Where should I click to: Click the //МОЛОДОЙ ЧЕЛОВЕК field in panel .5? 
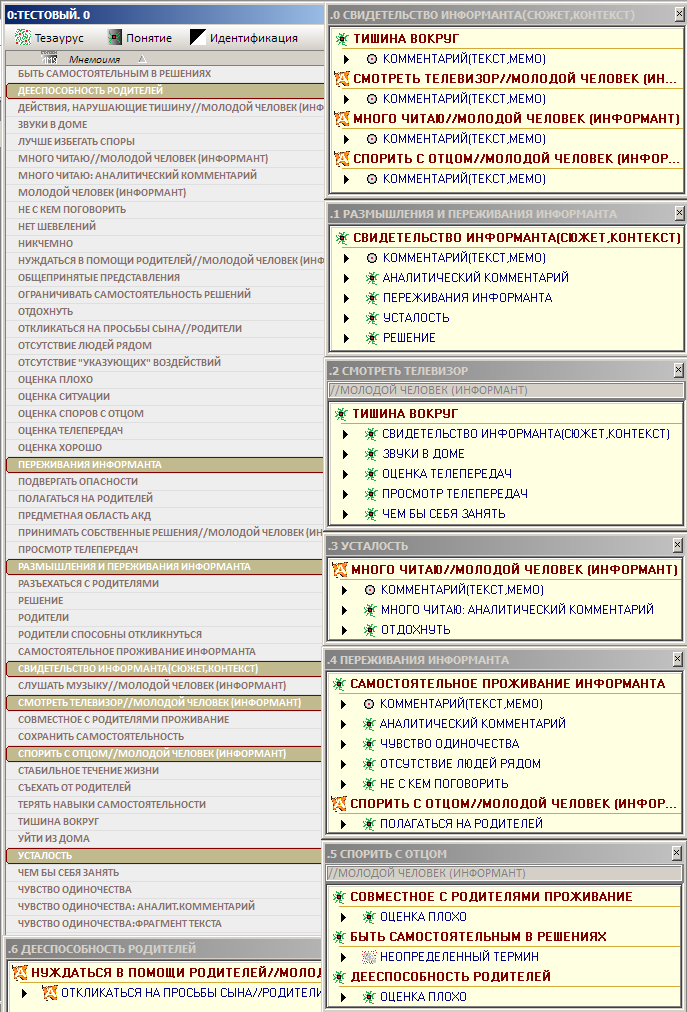[504, 873]
